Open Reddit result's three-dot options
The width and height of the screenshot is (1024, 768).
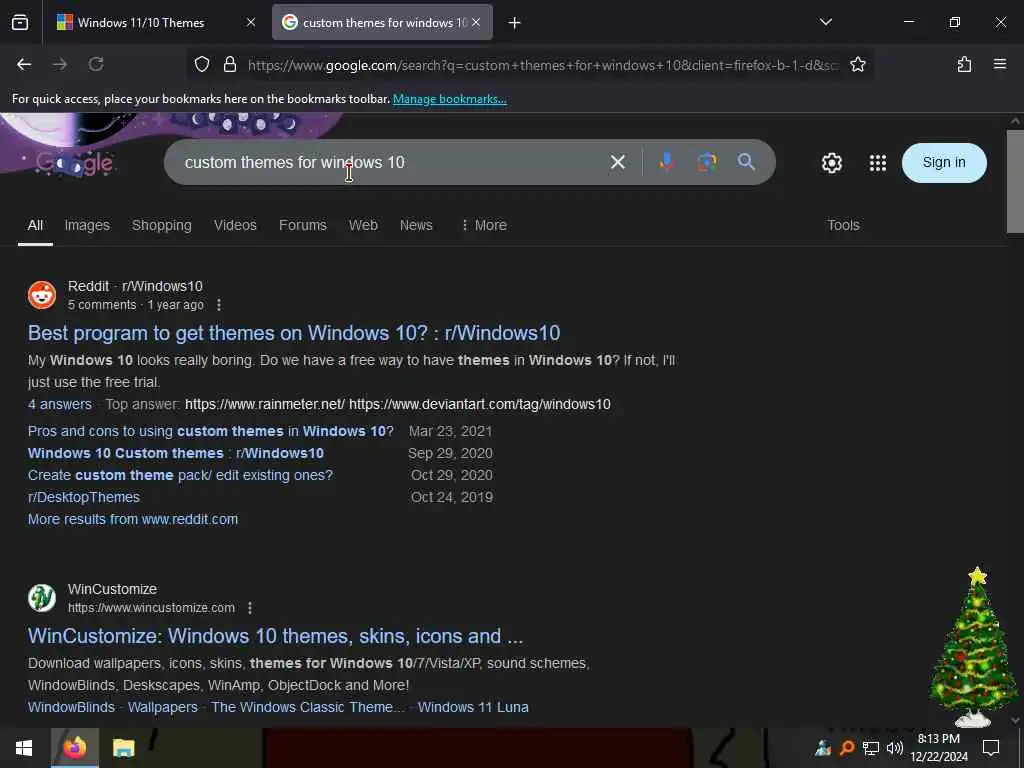219,305
